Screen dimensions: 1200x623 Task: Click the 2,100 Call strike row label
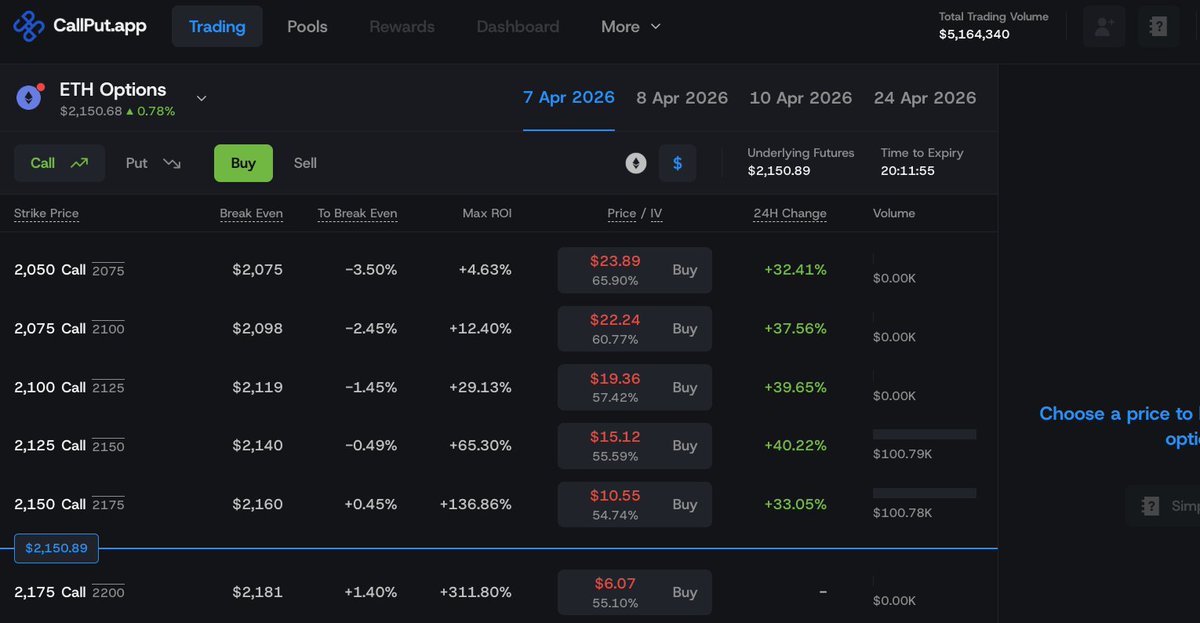(x=69, y=387)
